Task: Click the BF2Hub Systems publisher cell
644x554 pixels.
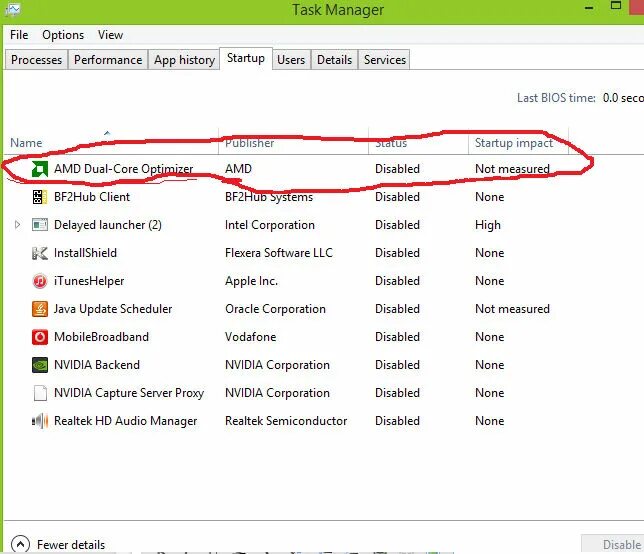Action: coord(269,197)
